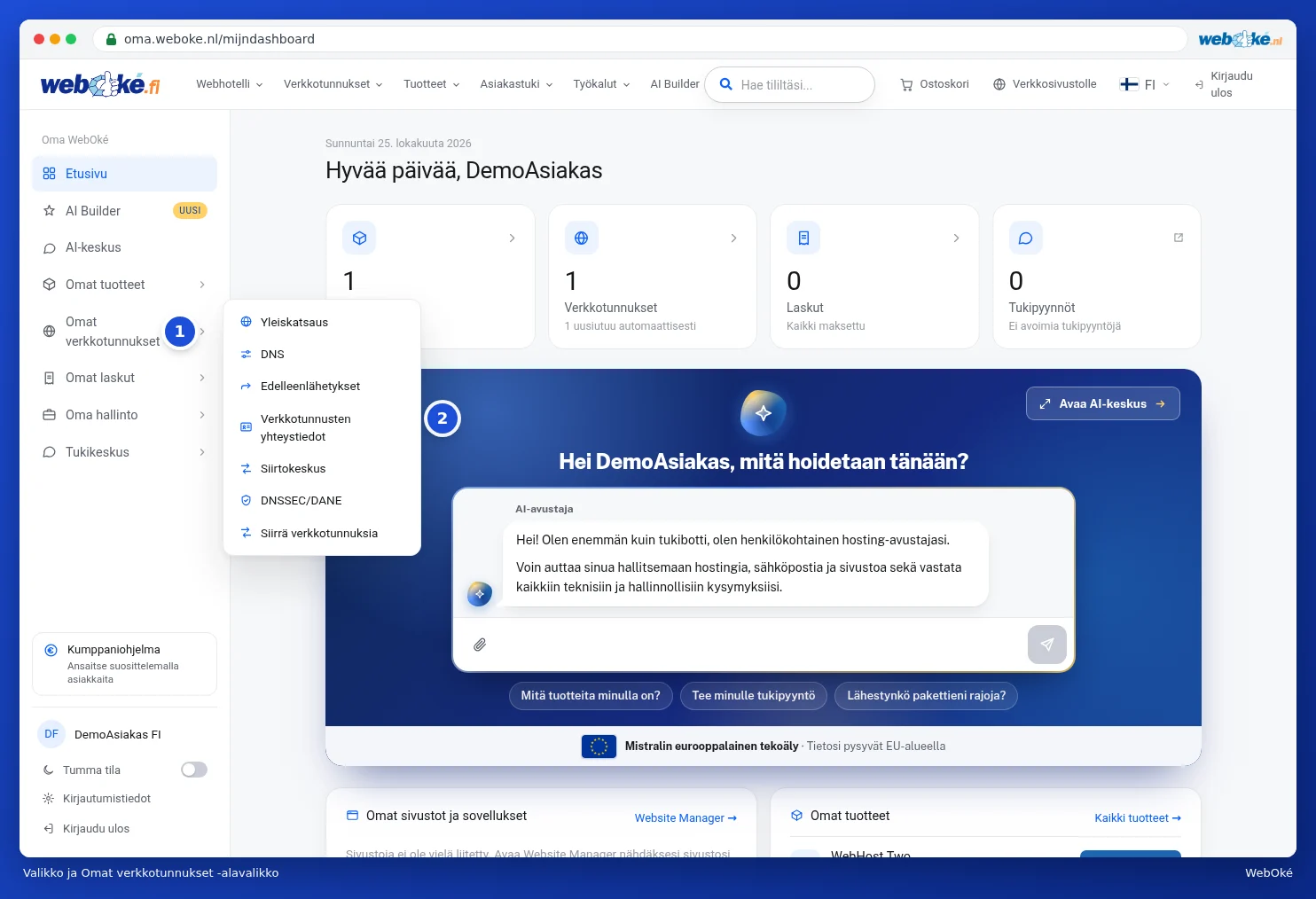Image resolution: width=1316 pixels, height=899 pixels.
Task: Expand Tukikeskus sidebar chevron
Action: click(x=202, y=452)
